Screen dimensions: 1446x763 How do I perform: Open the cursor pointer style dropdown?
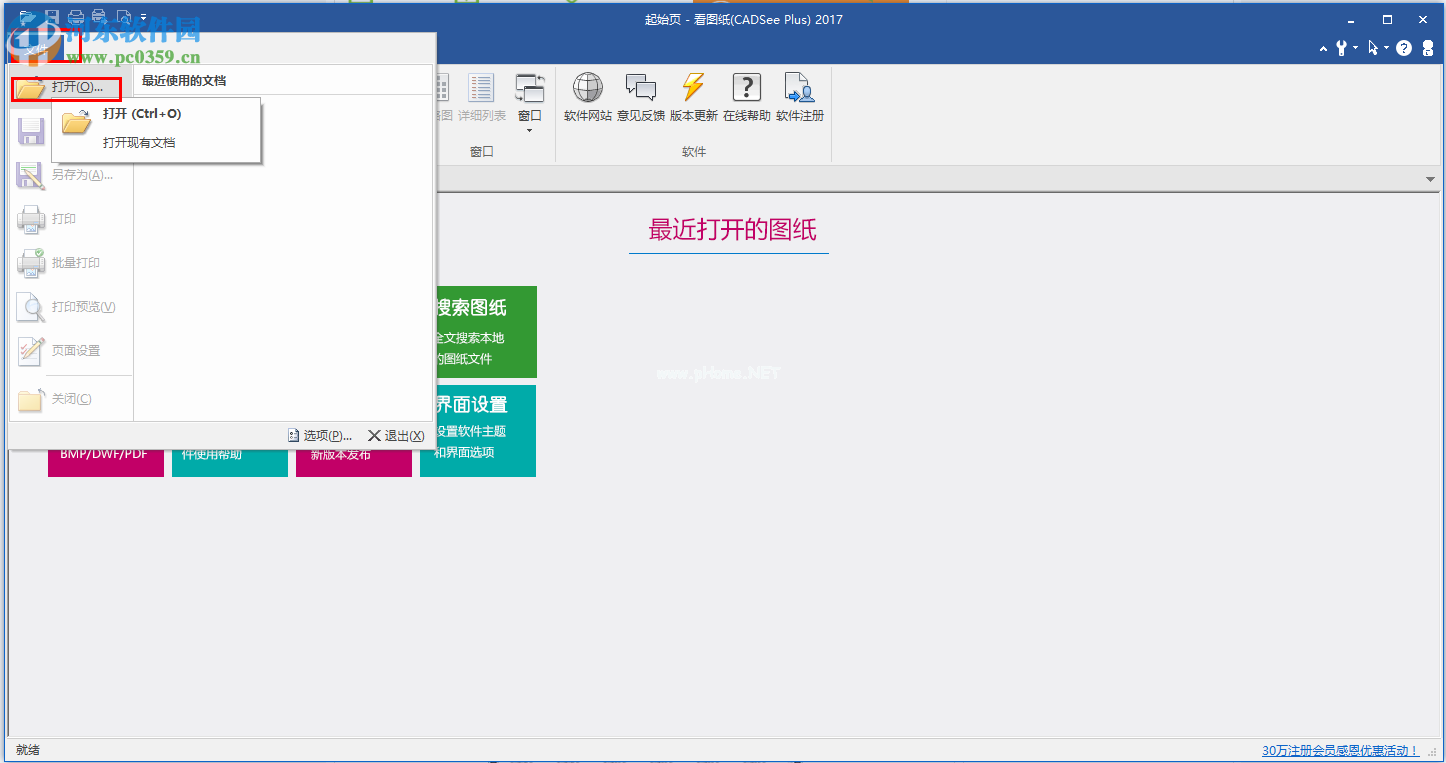[1379, 48]
